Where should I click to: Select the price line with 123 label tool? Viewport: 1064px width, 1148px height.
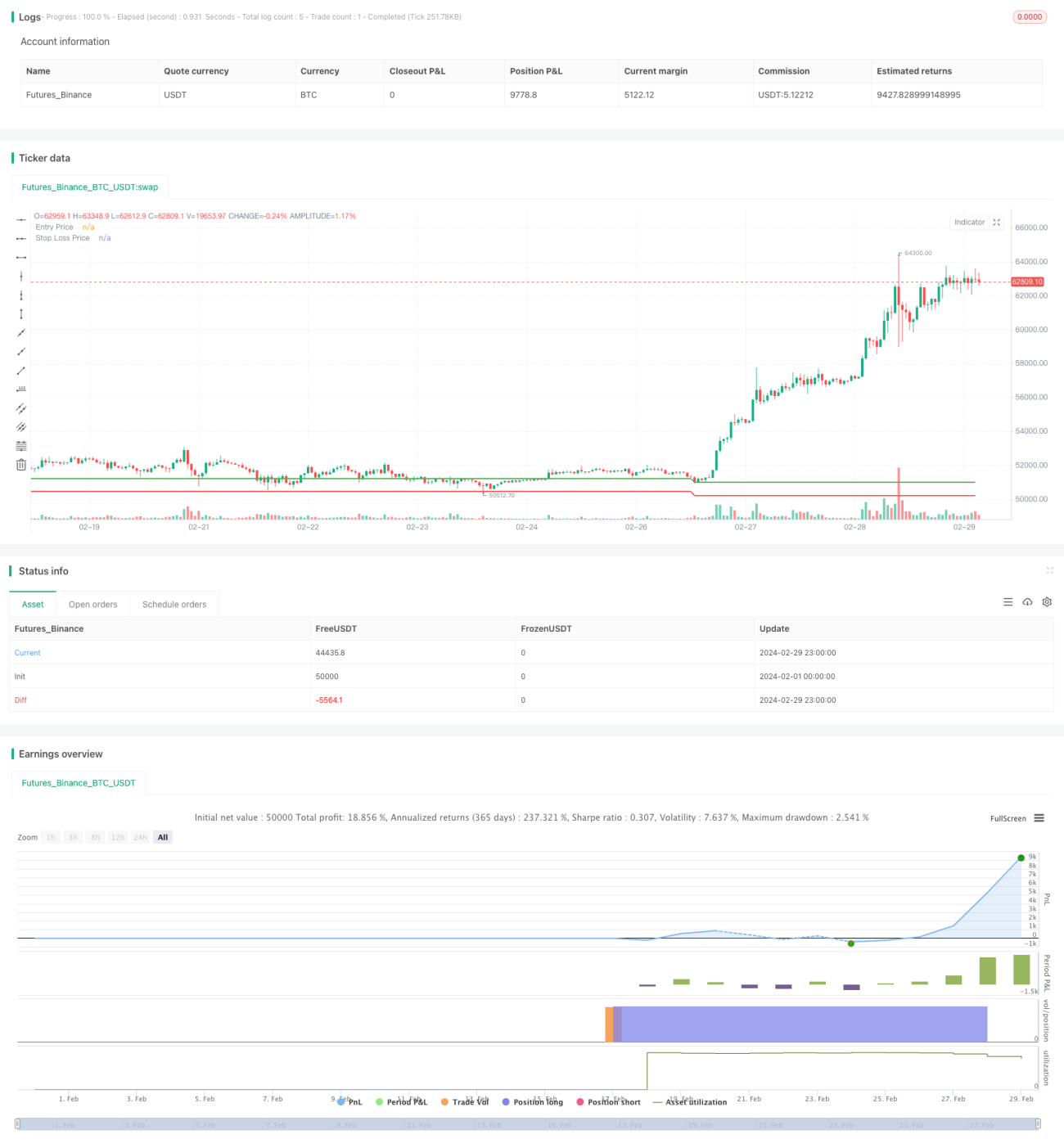click(21, 389)
